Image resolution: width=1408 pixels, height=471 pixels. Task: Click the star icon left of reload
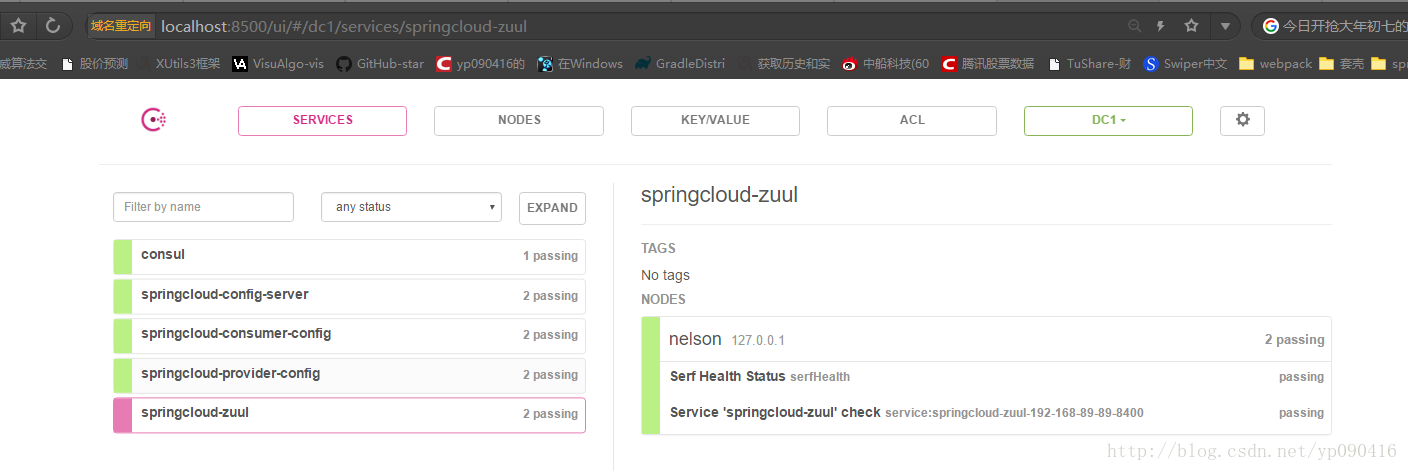18,26
